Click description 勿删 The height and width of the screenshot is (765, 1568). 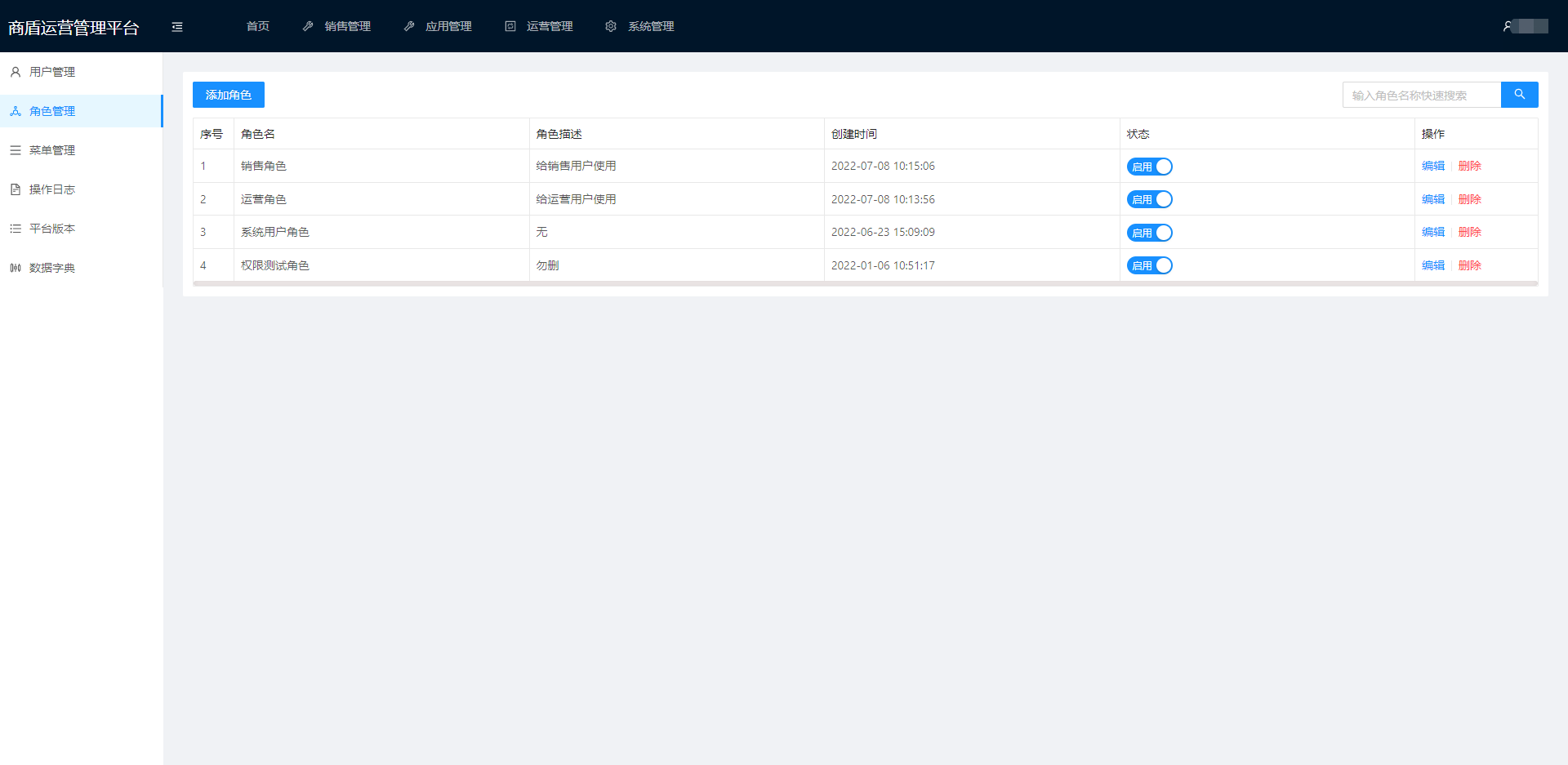[x=547, y=265]
